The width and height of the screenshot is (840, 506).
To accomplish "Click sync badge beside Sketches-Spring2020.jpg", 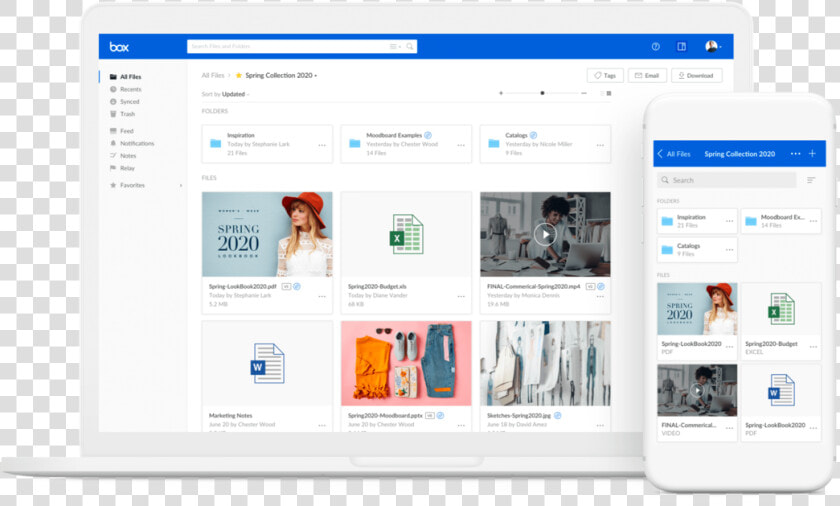I will pyautogui.click(x=558, y=416).
